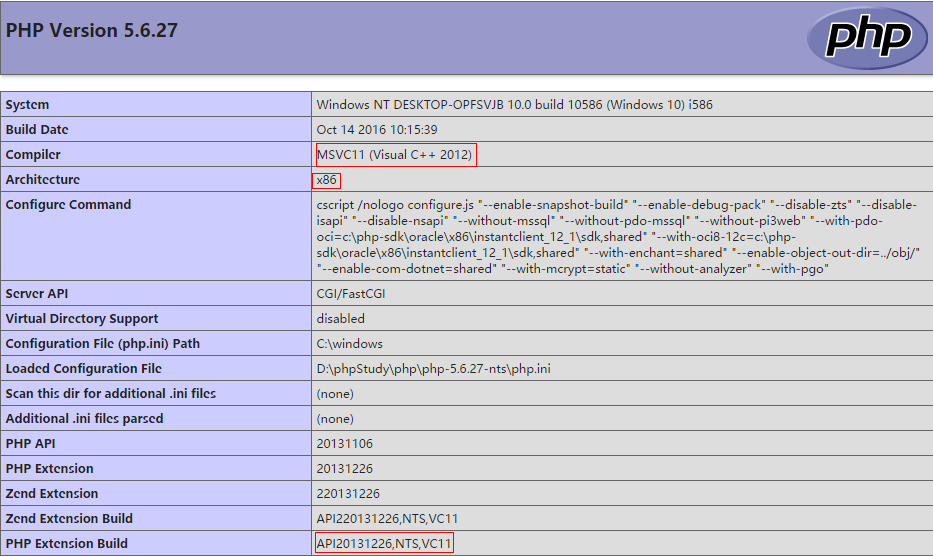Click the x86 architecture value
This screenshot has width=933, height=556.
pos(327,180)
